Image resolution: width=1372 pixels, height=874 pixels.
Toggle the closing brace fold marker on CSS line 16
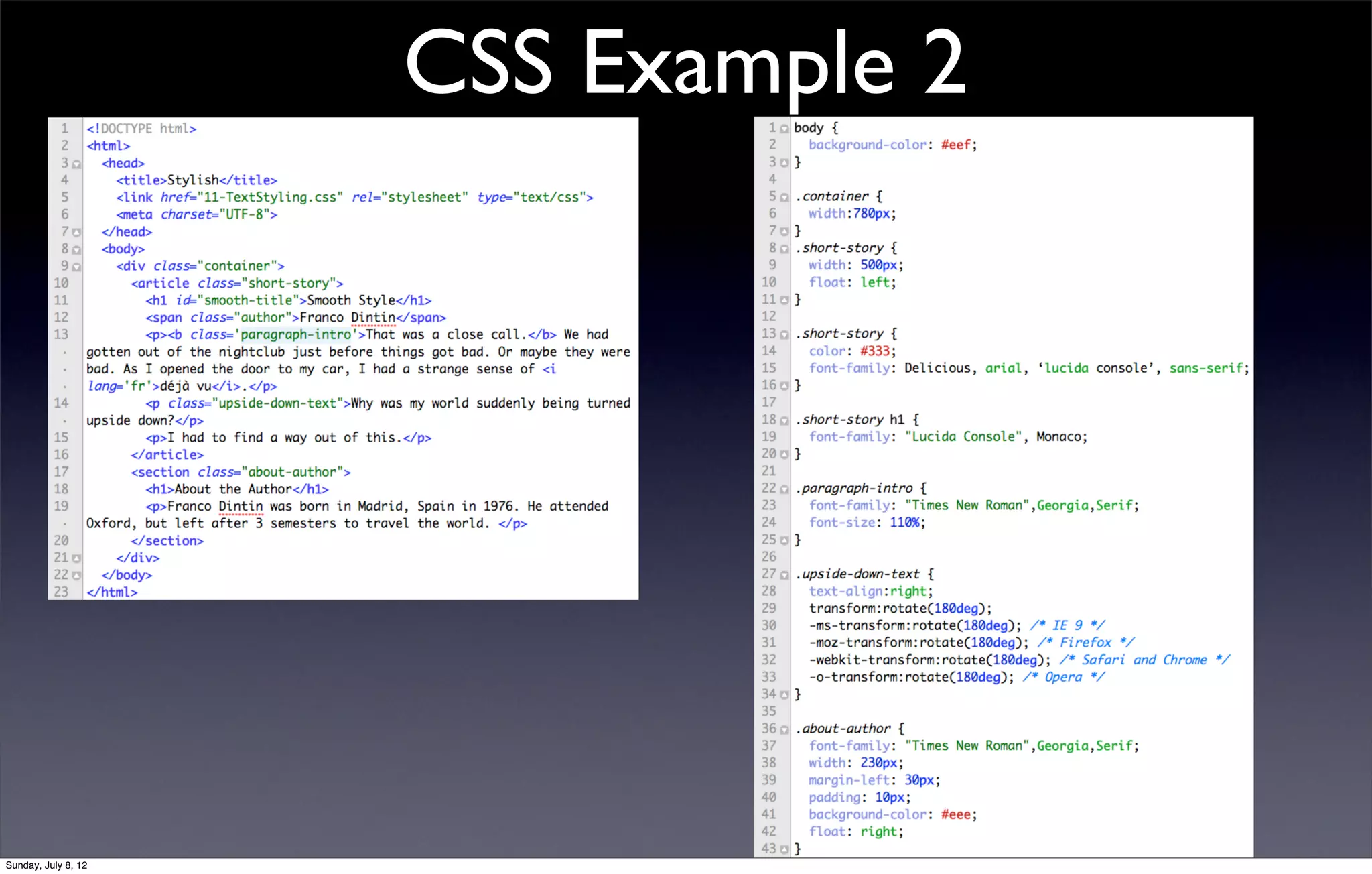784,386
